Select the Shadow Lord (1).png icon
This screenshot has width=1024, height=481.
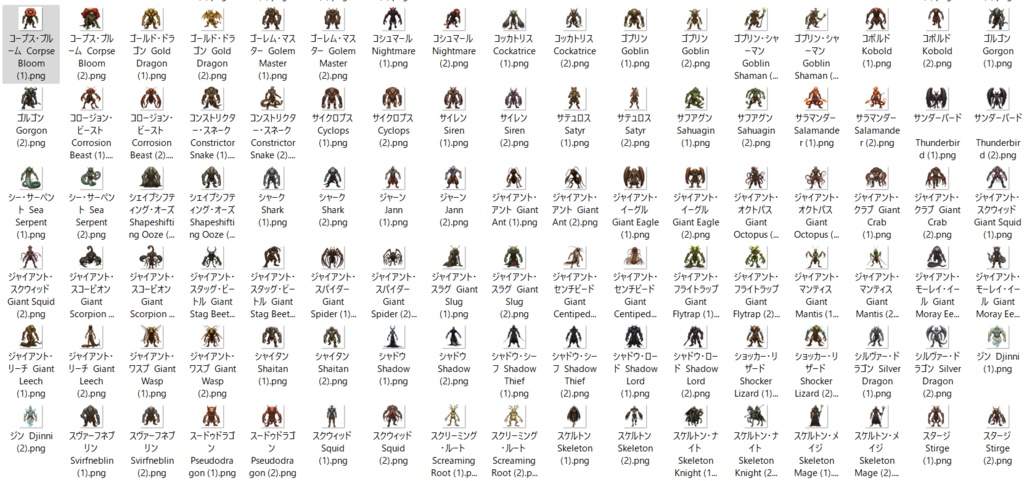click(635, 337)
